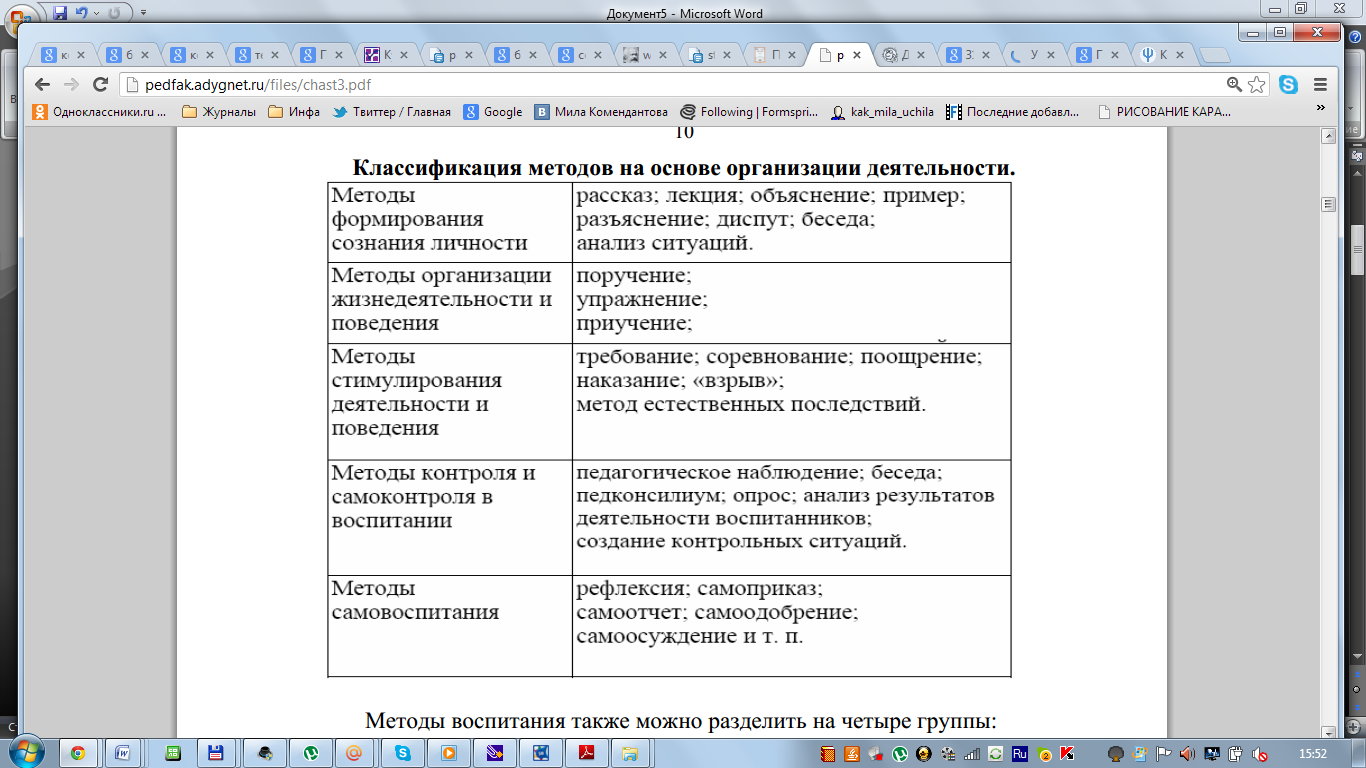Screen dimensions: 1366x768
Task: Click the zoom magnifier icon in address bar
Action: pos(1234,85)
